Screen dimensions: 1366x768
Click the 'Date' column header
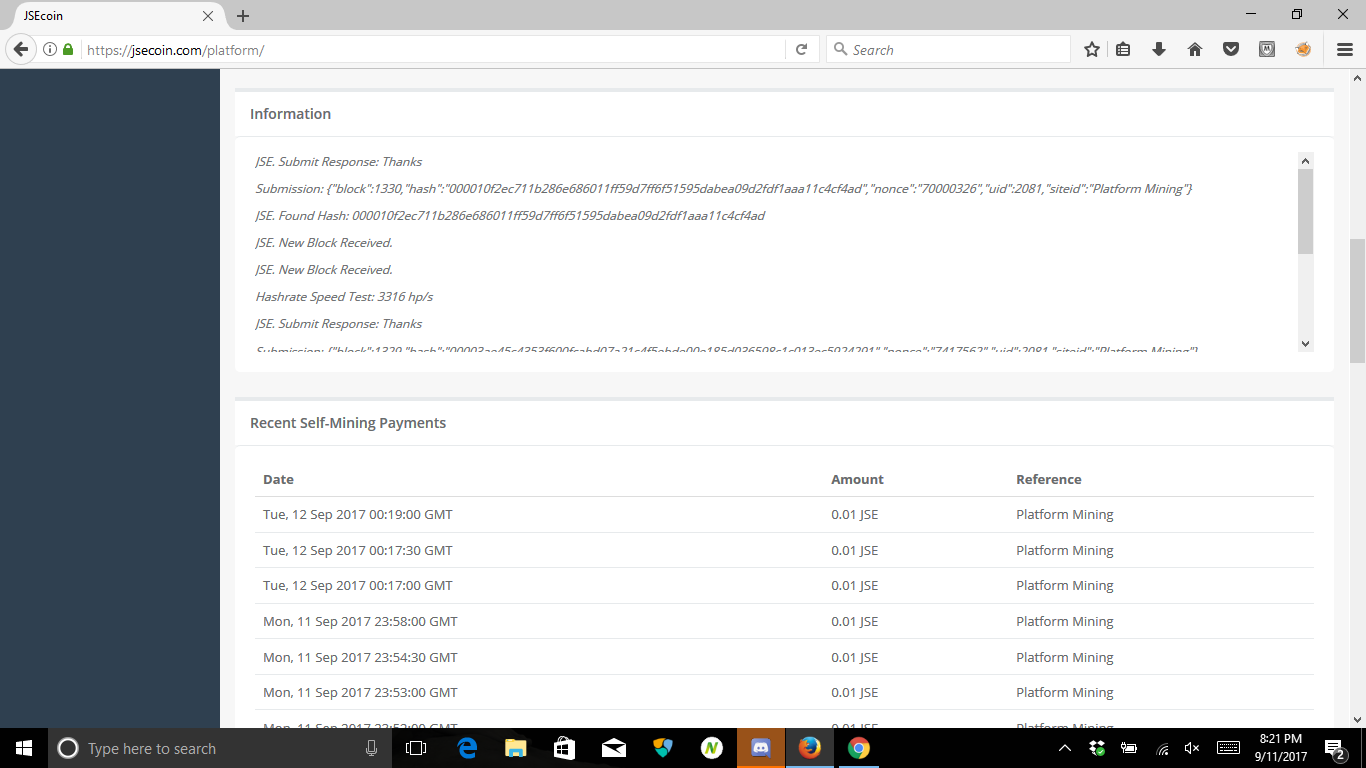pyautogui.click(x=278, y=479)
